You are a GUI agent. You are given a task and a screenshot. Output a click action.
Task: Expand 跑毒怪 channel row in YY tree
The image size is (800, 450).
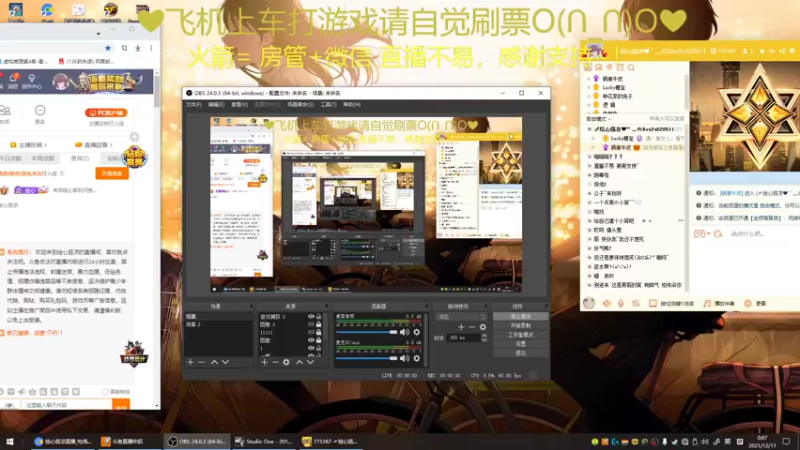pos(589,175)
